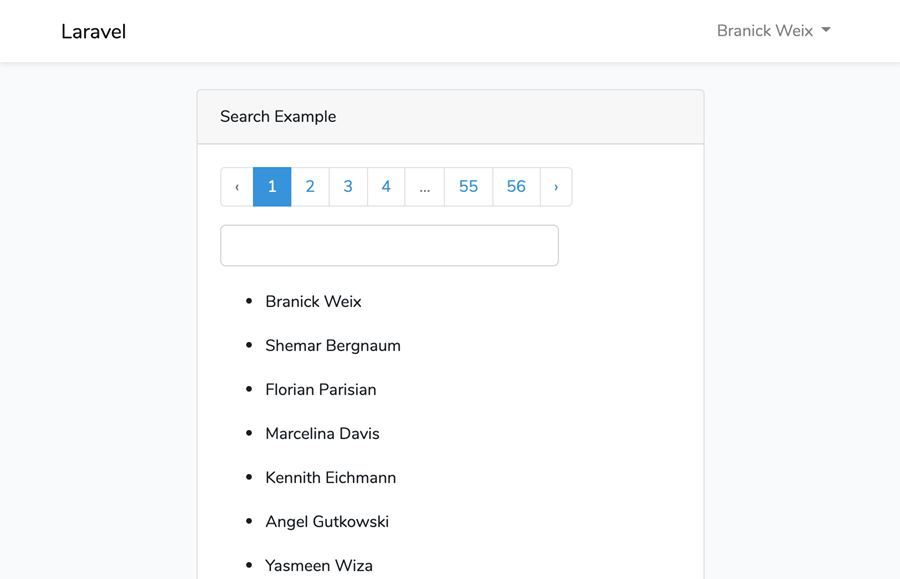The height and width of the screenshot is (579, 900).
Task: Select Shemar Bergnaum in the list
Action: click(332, 346)
